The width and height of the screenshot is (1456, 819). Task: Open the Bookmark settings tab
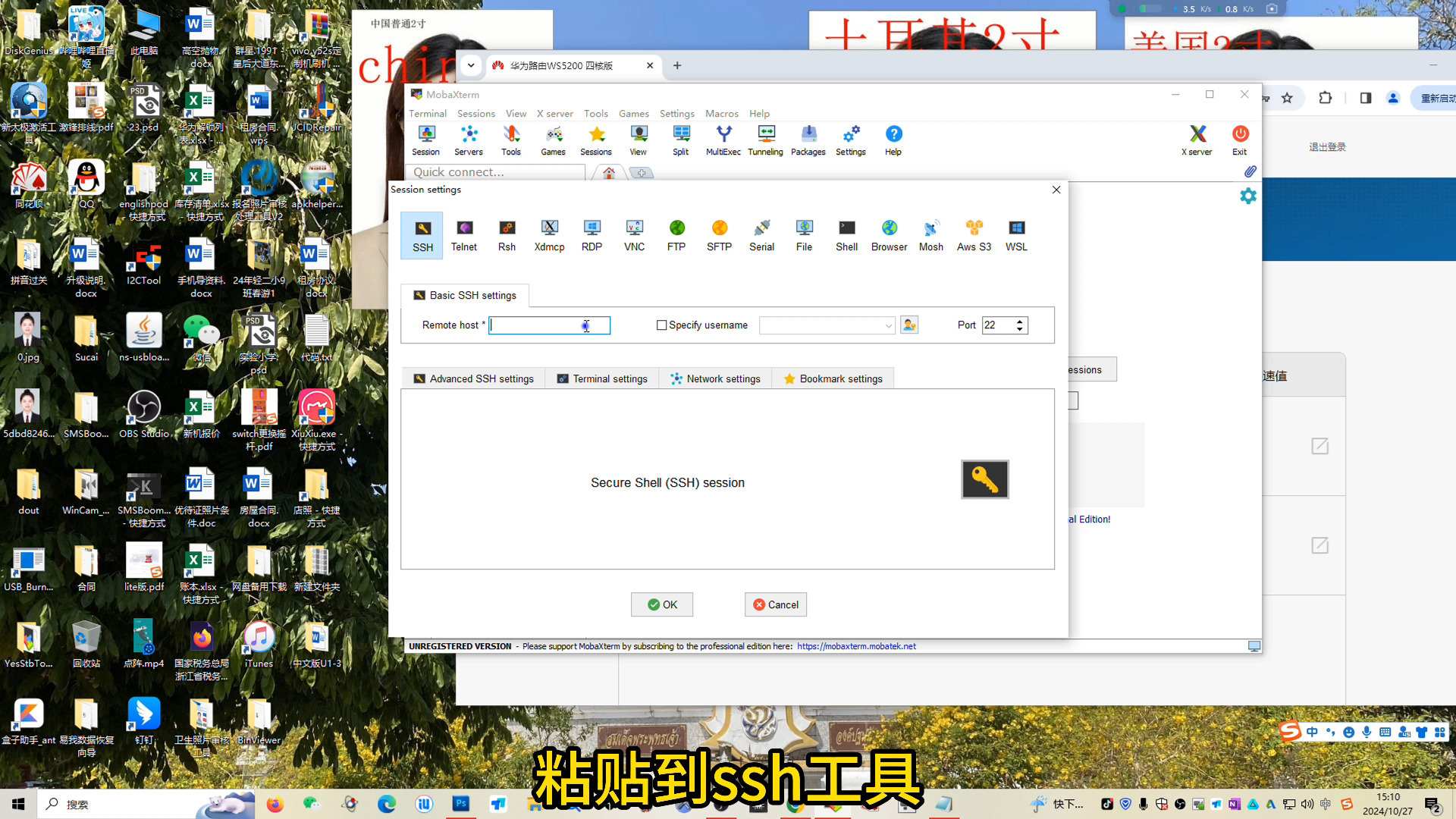point(833,378)
